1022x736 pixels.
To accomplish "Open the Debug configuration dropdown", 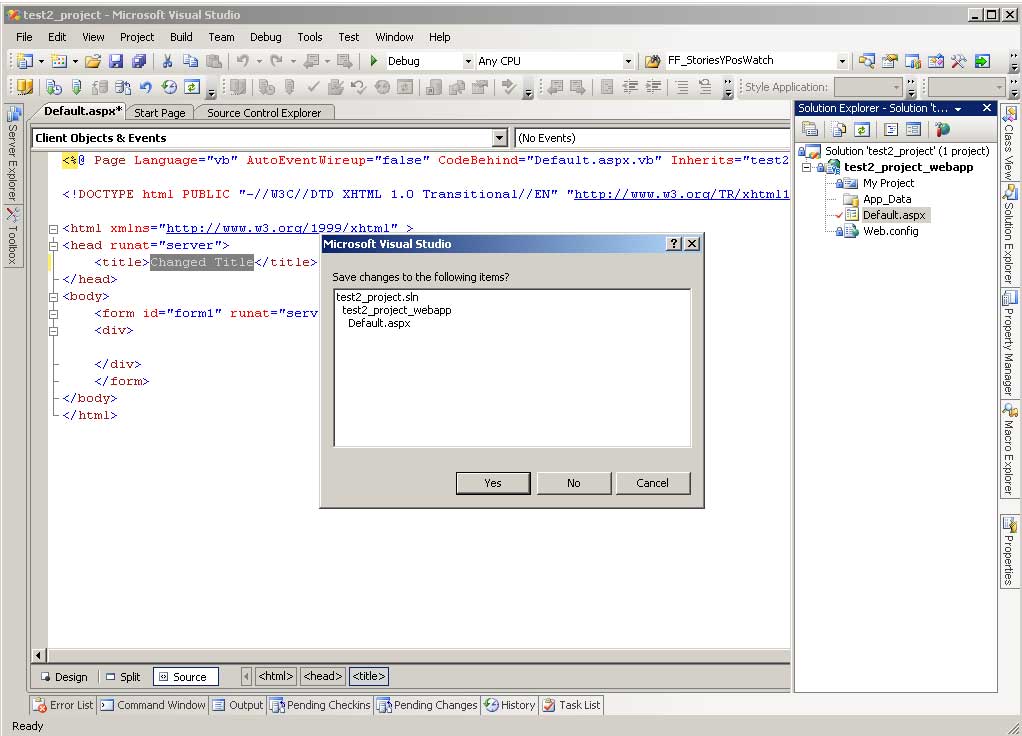I will (468, 61).
